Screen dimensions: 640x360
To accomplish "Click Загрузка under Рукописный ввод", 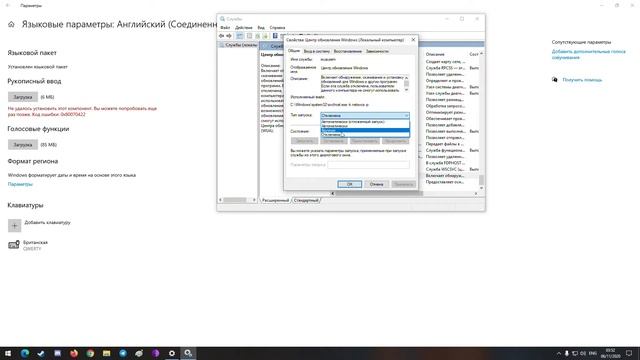I will point(23,97).
